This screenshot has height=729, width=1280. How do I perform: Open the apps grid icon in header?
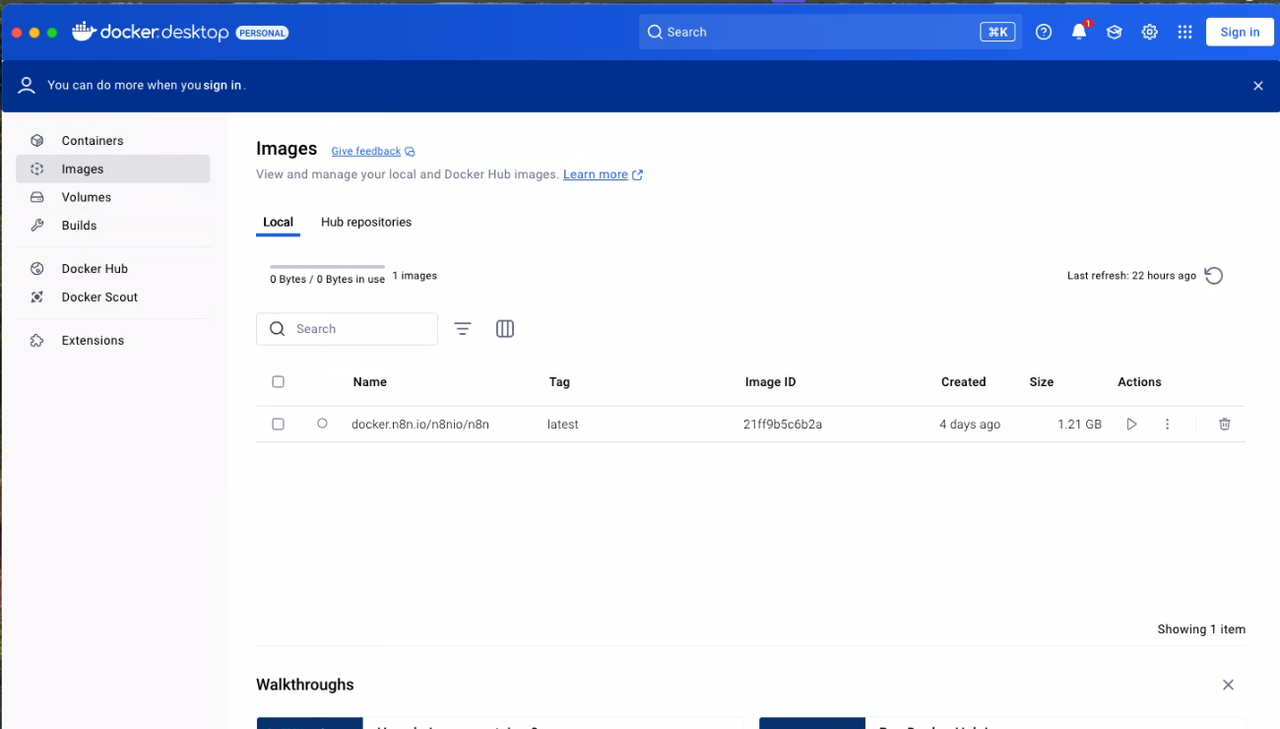point(1185,32)
